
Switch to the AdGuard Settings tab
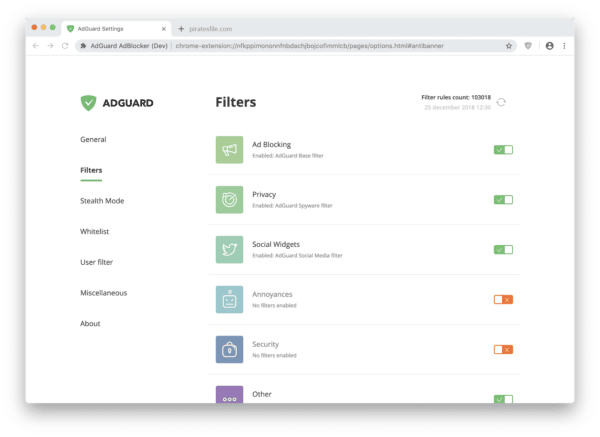(x=116, y=29)
